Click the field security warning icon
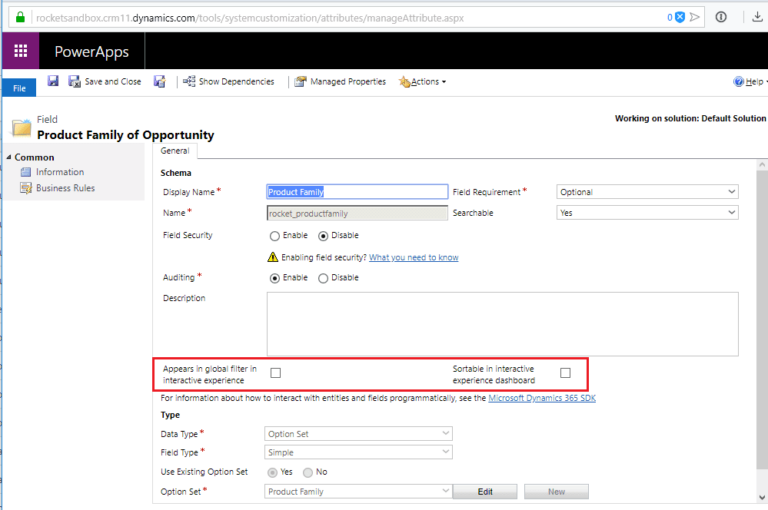Viewport: 768px width, 510px height. point(273,257)
